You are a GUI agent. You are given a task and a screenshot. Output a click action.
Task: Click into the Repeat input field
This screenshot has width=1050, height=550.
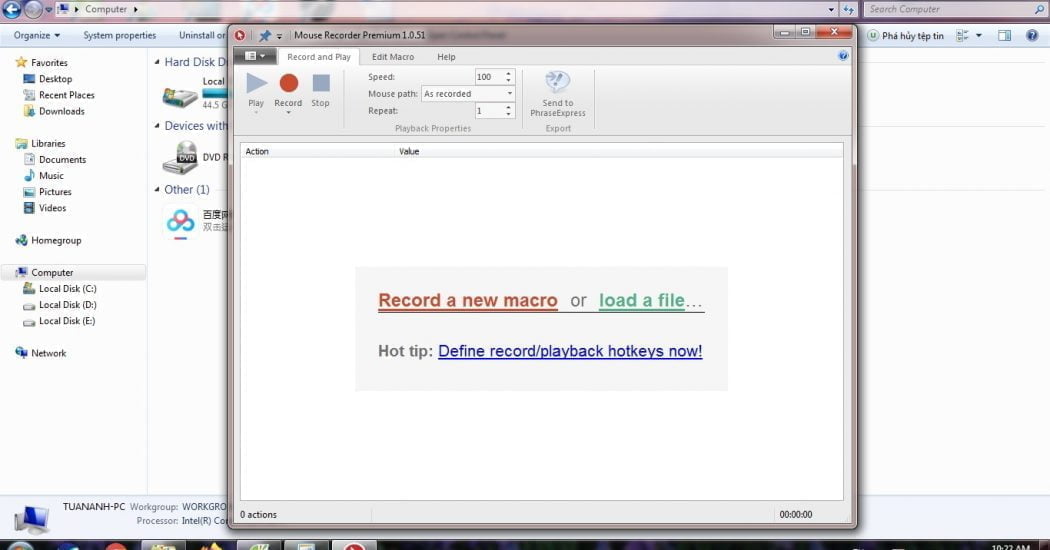[x=489, y=111]
